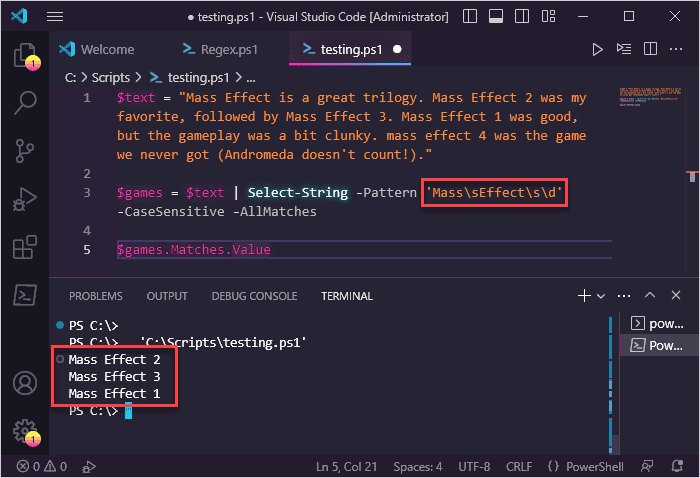Open the Explorer view in activity bar
The image size is (700, 478).
point(25,56)
